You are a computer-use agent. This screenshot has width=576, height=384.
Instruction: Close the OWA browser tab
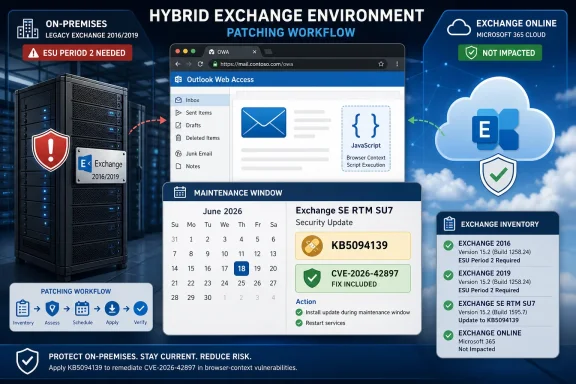(x=254, y=52)
